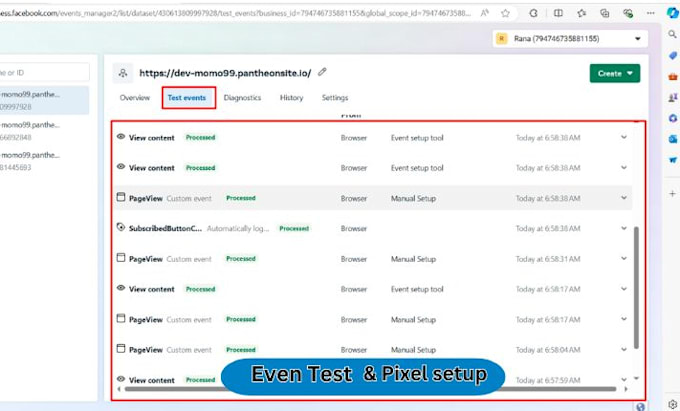Expand the View content 6:58:17 AM chevron
Screen dimensions: 680x411
point(624,289)
